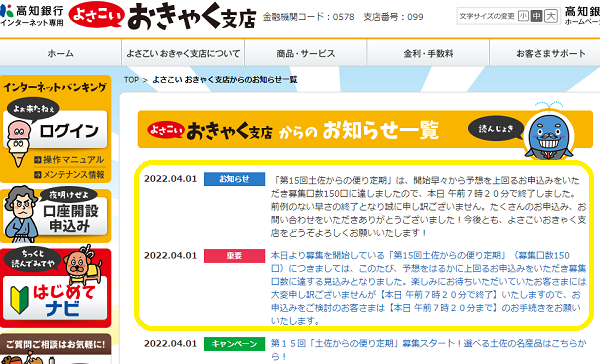This screenshot has height=364, width=600.
Task: Click the ice cream mascot character
Action: 18,143
